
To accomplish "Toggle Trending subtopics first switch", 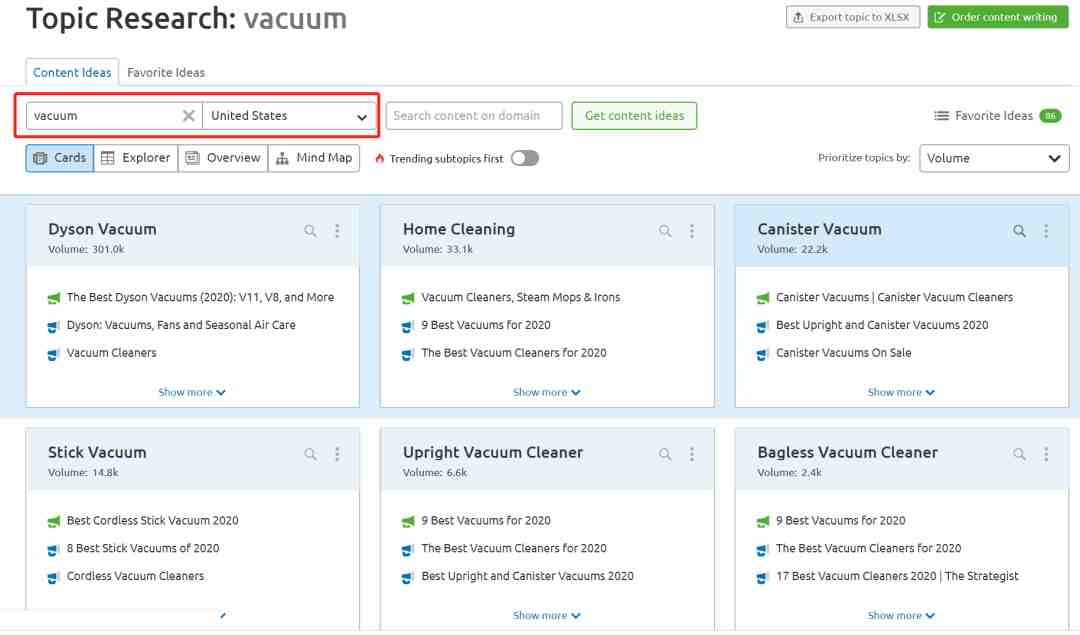I will click(x=524, y=158).
